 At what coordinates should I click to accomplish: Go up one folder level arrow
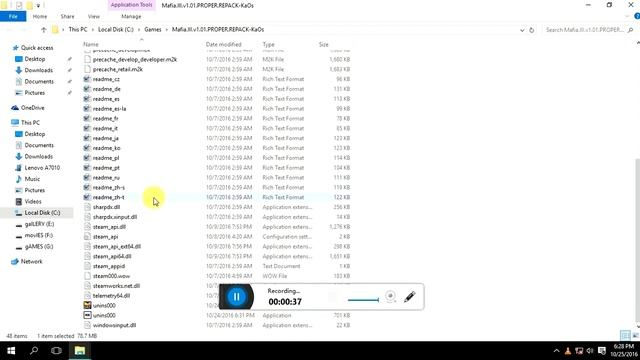pyautogui.click(x=44, y=29)
